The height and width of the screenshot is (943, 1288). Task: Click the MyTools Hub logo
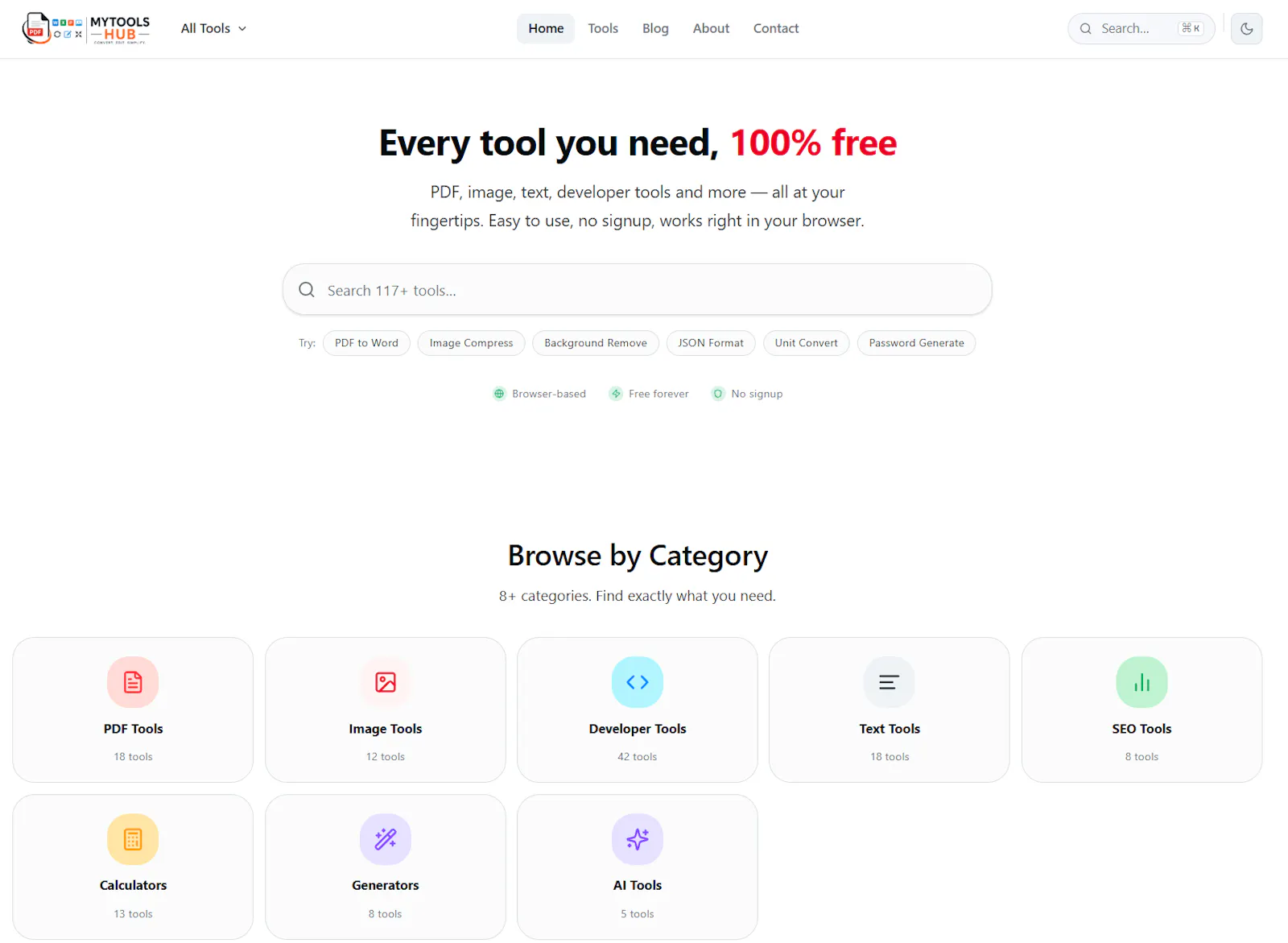pos(86,28)
